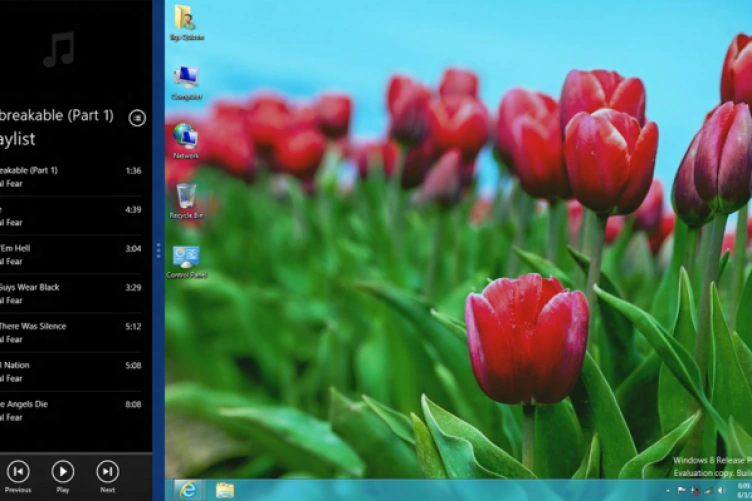Select the There Was Silence track
This screenshot has height=501, width=752.
click(71, 333)
